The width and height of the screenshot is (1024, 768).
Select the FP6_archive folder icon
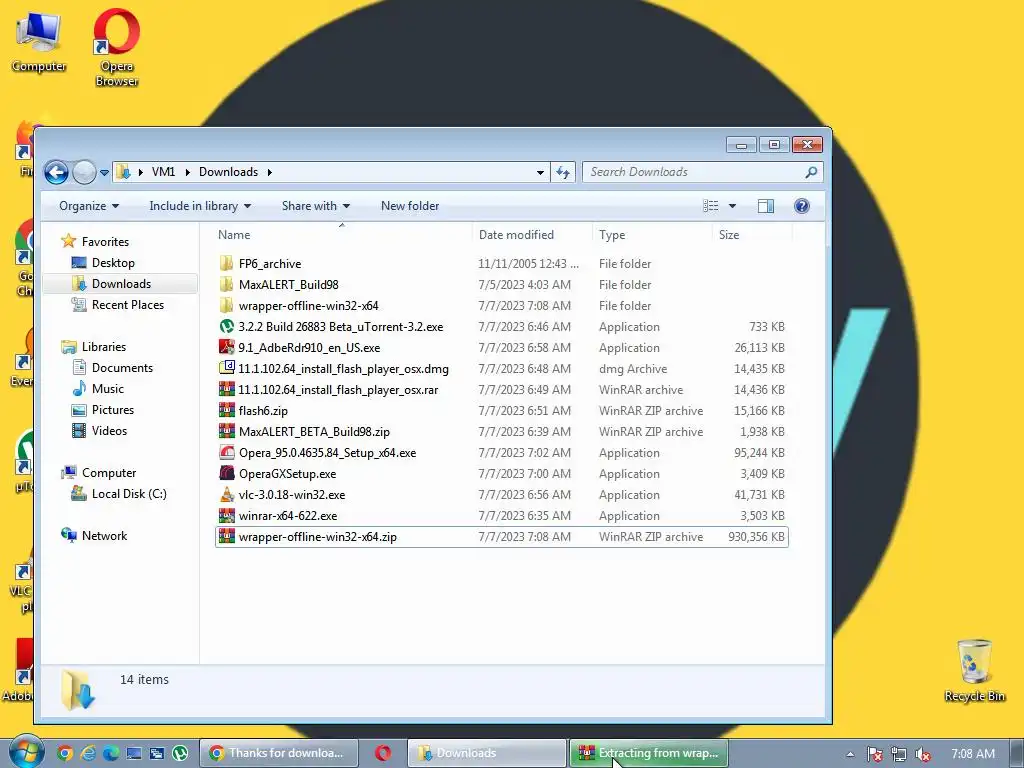pyautogui.click(x=227, y=264)
